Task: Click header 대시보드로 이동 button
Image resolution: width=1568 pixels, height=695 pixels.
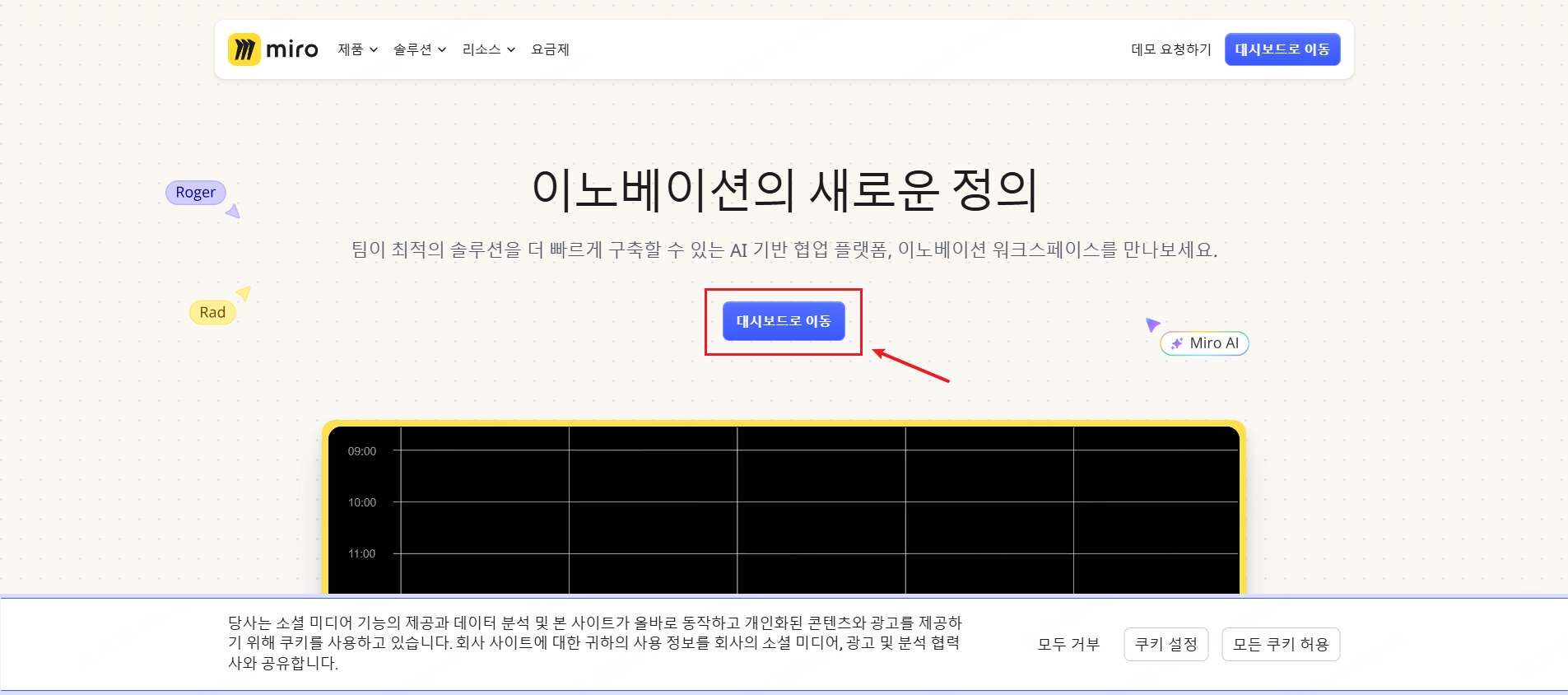Action: pyautogui.click(x=1282, y=49)
